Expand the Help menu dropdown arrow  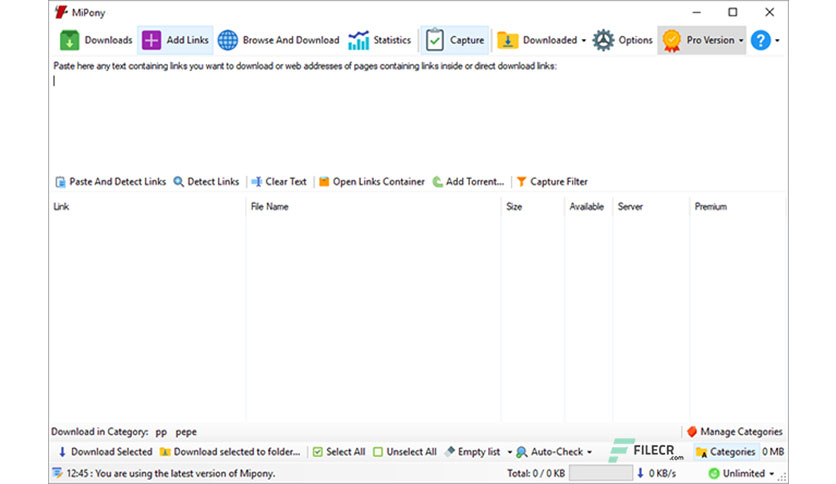(777, 41)
